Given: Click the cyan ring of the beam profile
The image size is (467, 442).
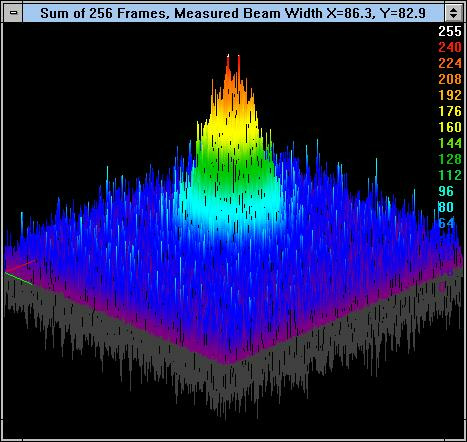Looking at the screenshot, I should (x=233, y=207).
